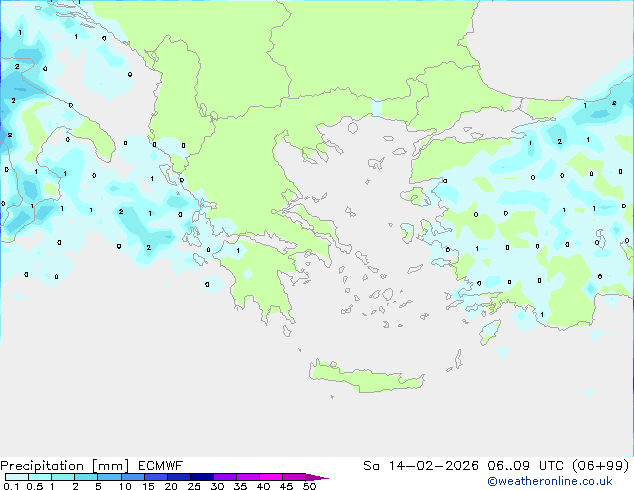The height and width of the screenshot is (490, 634).
Task: Click the 0.1–0.5 mm legend color swatch
Action: (x=17, y=477)
